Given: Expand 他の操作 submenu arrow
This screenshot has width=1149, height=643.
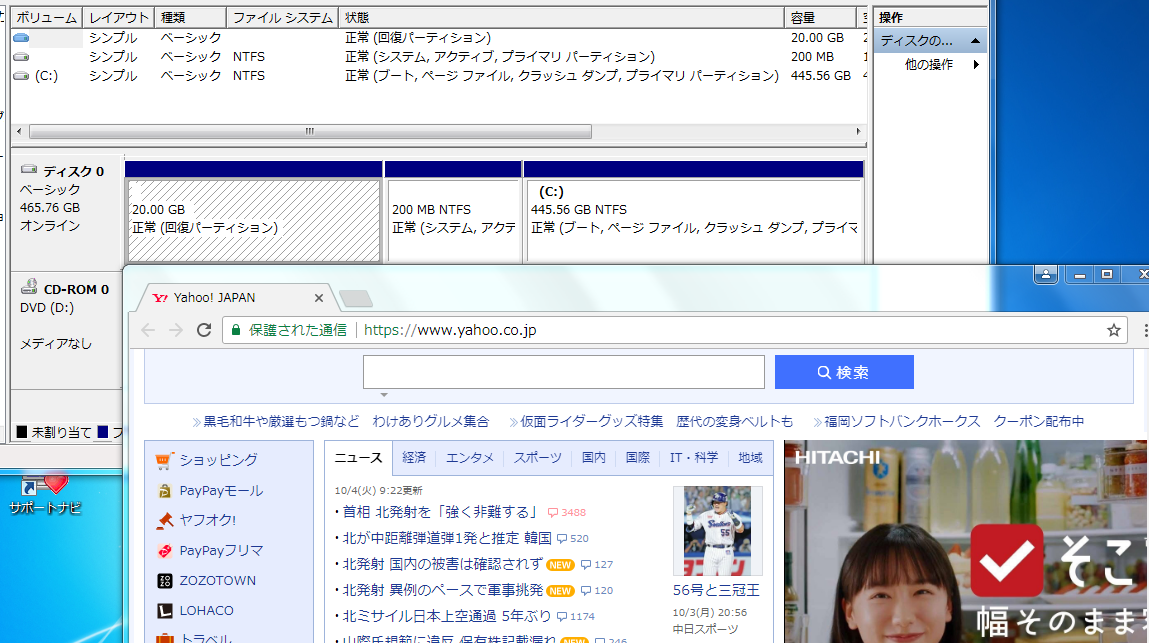Looking at the screenshot, I should [x=976, y=65].
